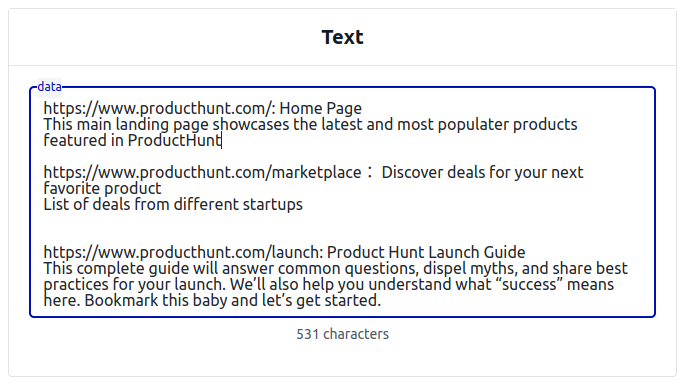Screen dimensions: 693x388
Task: Click the line "List of deals from different startups"
Action: pyautogui.click(x=173, y=205)
